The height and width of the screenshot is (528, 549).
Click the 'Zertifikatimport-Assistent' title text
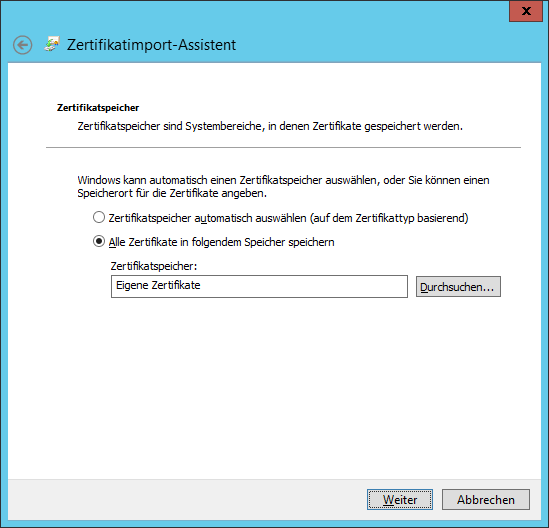coord(151,45)
